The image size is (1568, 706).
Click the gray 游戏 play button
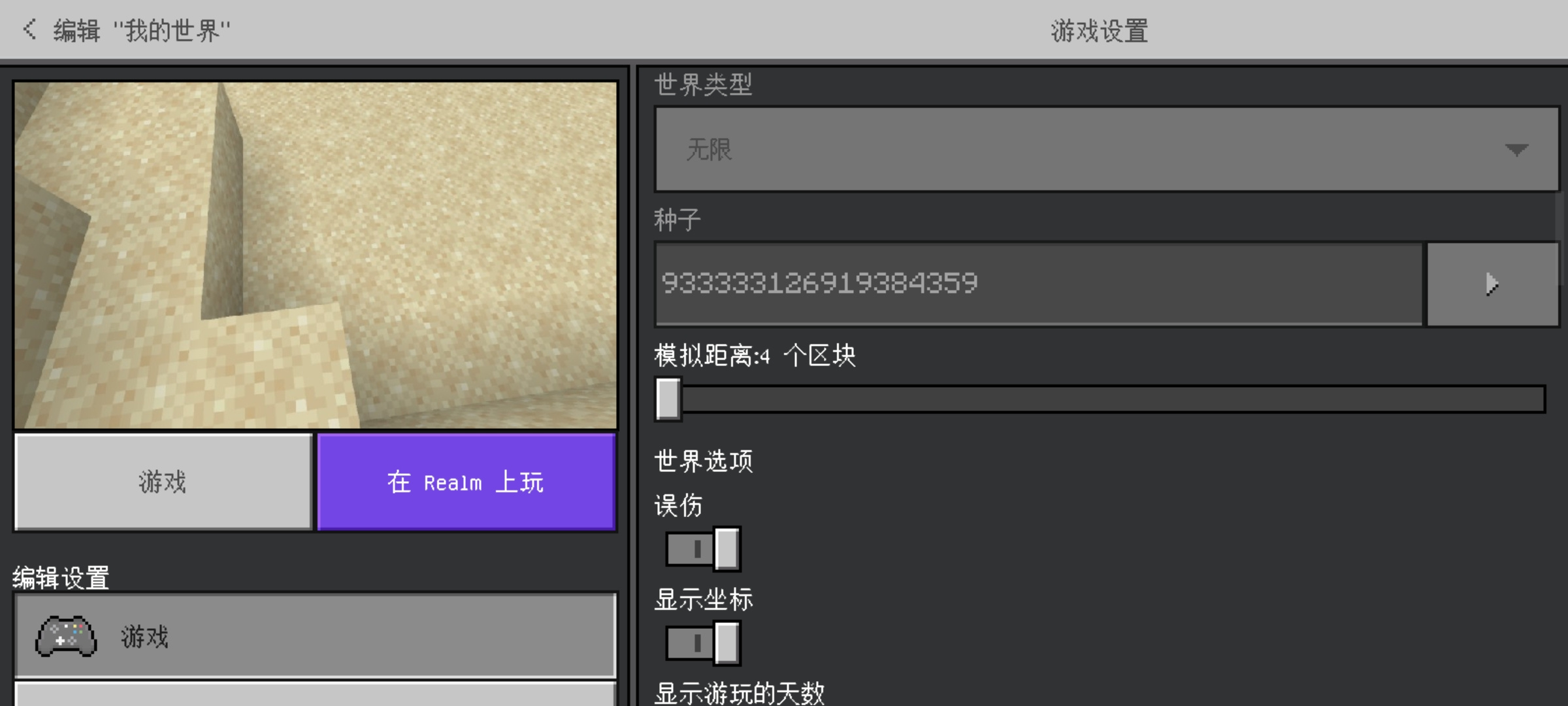click(x=163, y=482)
